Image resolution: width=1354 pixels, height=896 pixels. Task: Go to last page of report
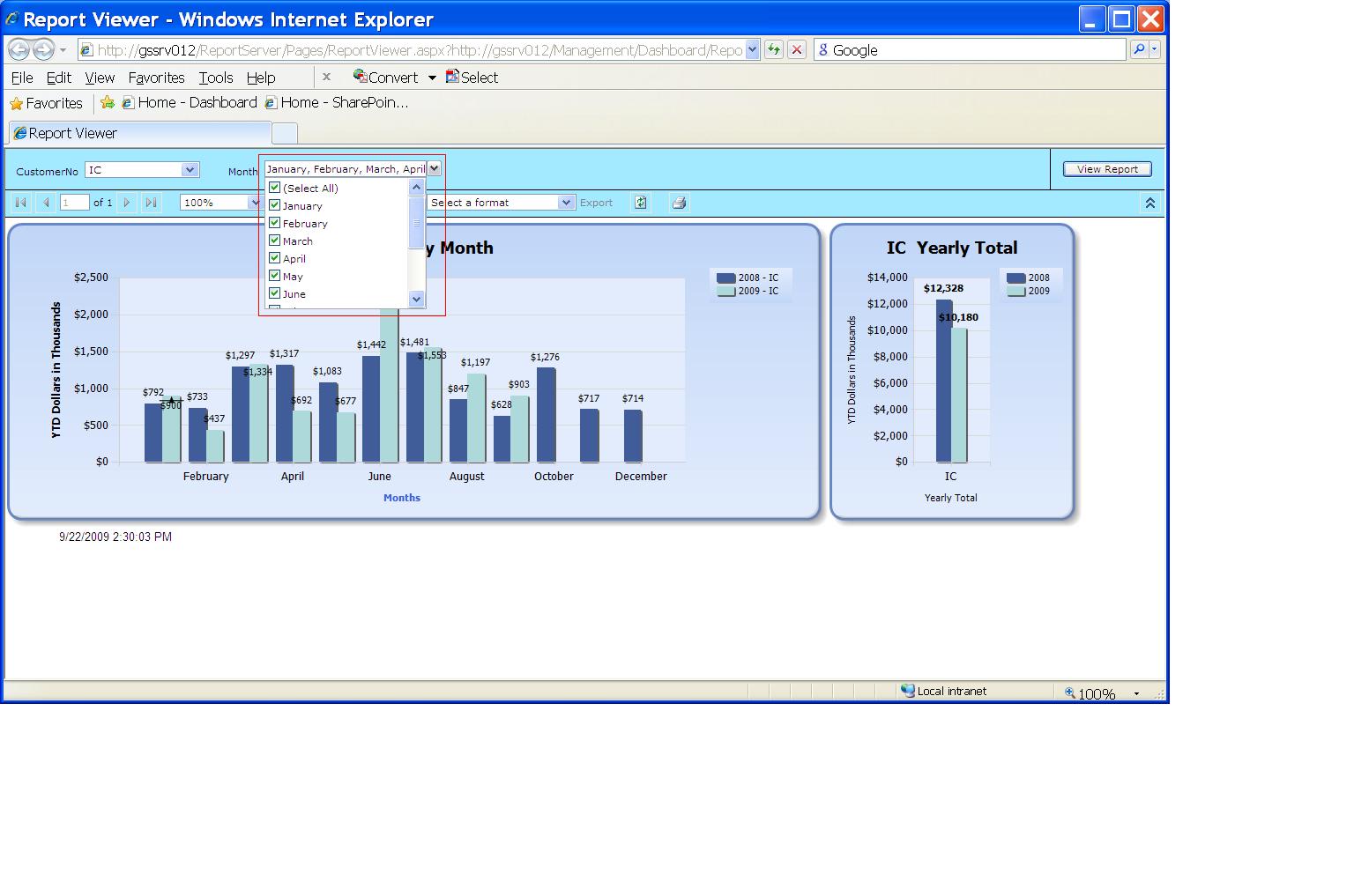[151, 203]
